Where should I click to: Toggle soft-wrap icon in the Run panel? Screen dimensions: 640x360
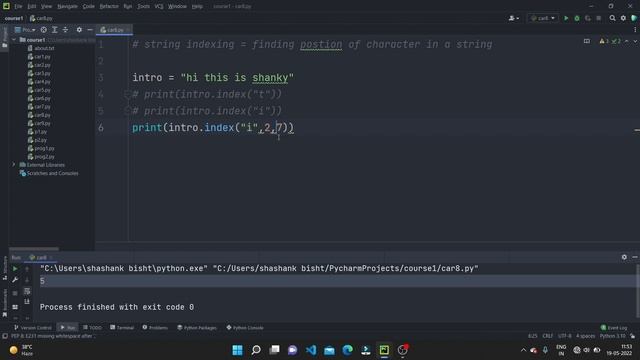(27, 291)
